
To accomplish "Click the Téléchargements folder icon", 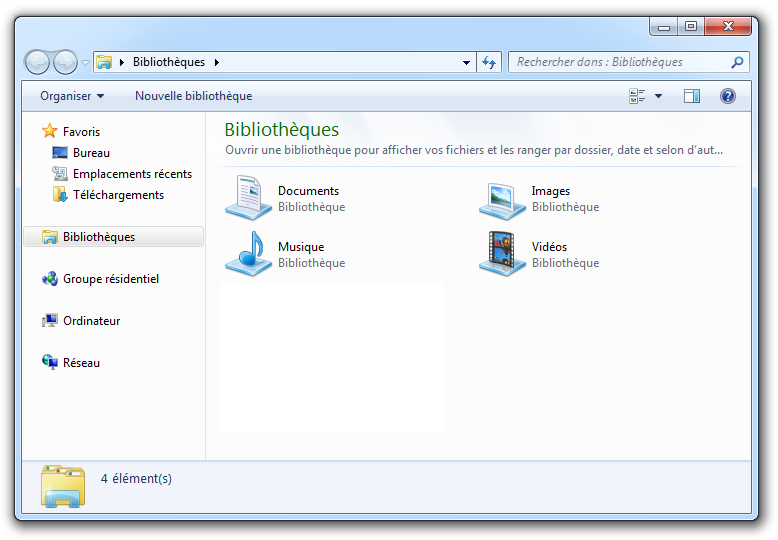I will click(60, 194).
